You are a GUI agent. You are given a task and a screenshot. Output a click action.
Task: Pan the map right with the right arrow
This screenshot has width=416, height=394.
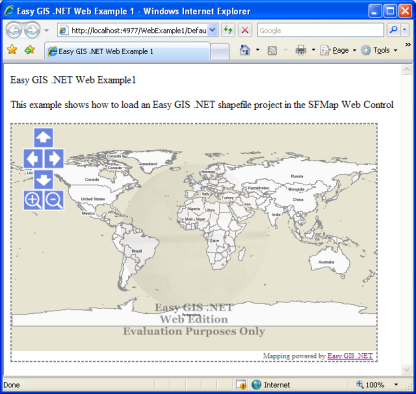pyautogui.click(x=54, y=158)
